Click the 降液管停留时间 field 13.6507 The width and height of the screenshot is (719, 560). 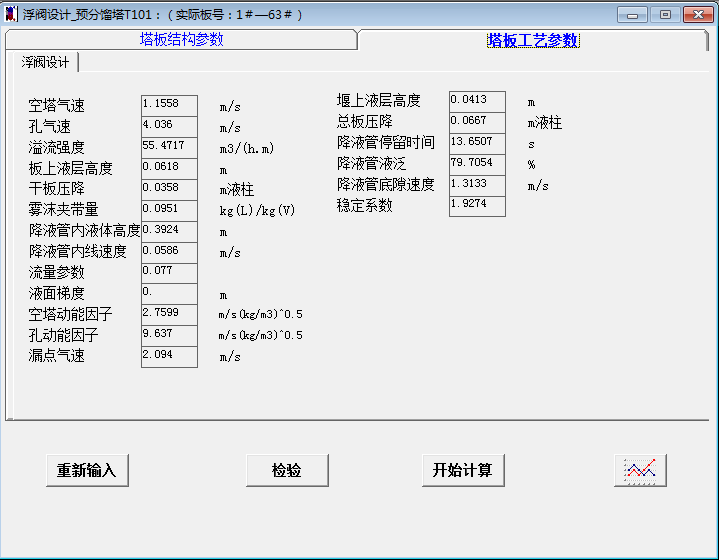tap(477, 144)
